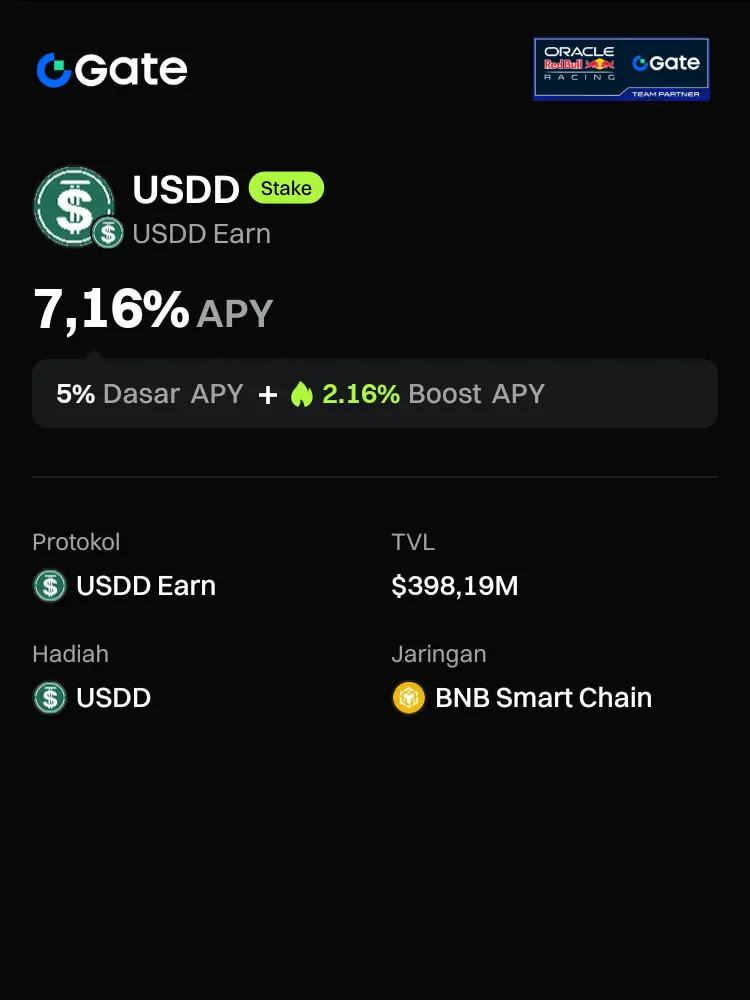
Task: Click the USDD Earn protocol icon
Action: [x=49, y=586]
